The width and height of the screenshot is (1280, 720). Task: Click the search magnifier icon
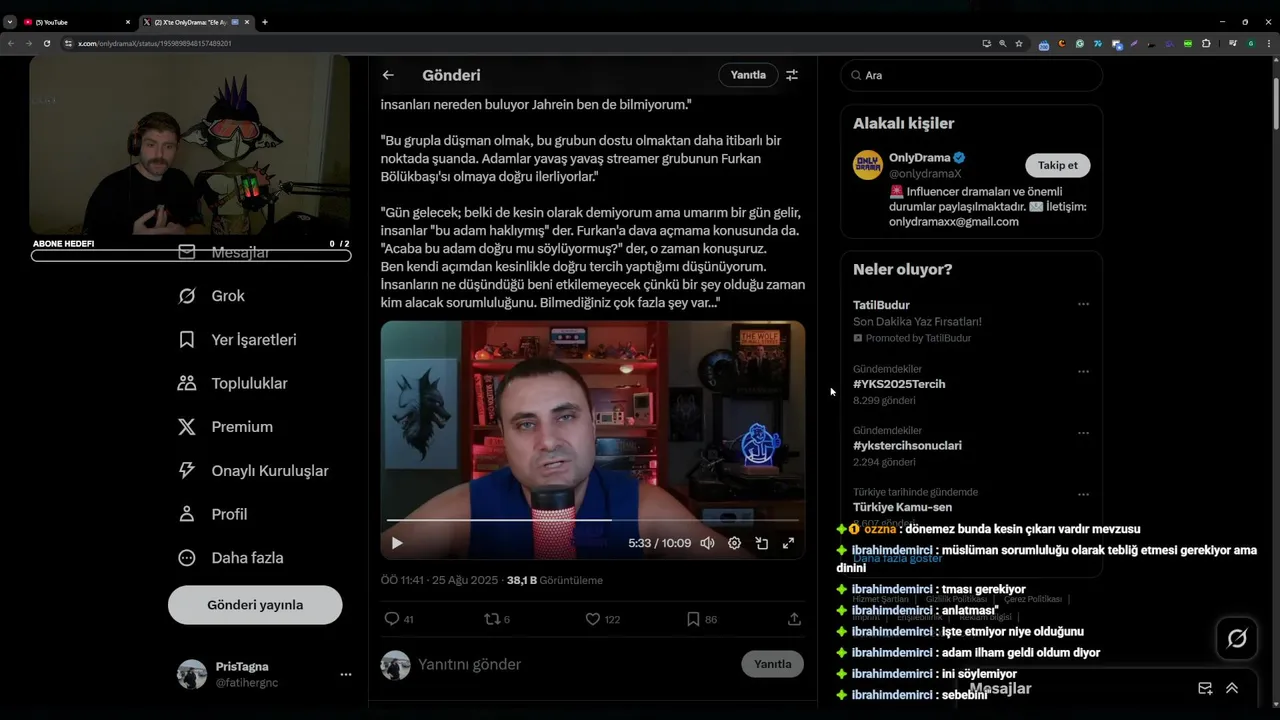[856, 75]
